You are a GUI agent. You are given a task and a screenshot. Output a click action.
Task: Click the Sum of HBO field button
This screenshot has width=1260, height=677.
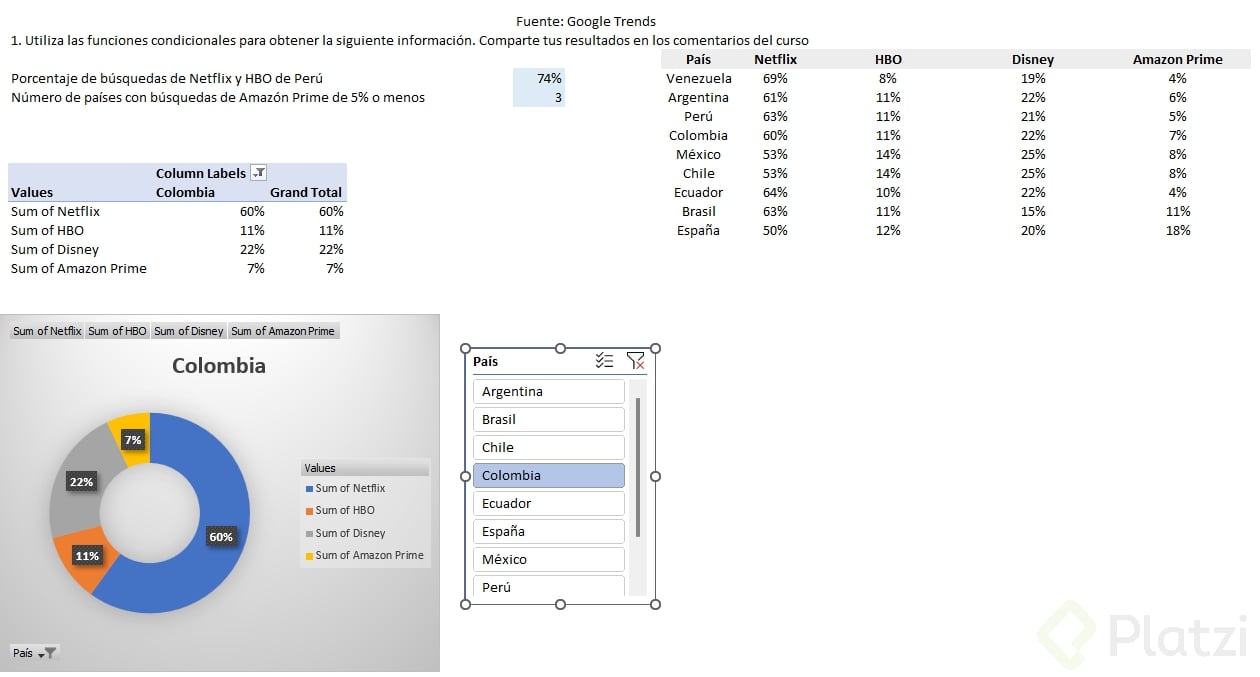117,331
